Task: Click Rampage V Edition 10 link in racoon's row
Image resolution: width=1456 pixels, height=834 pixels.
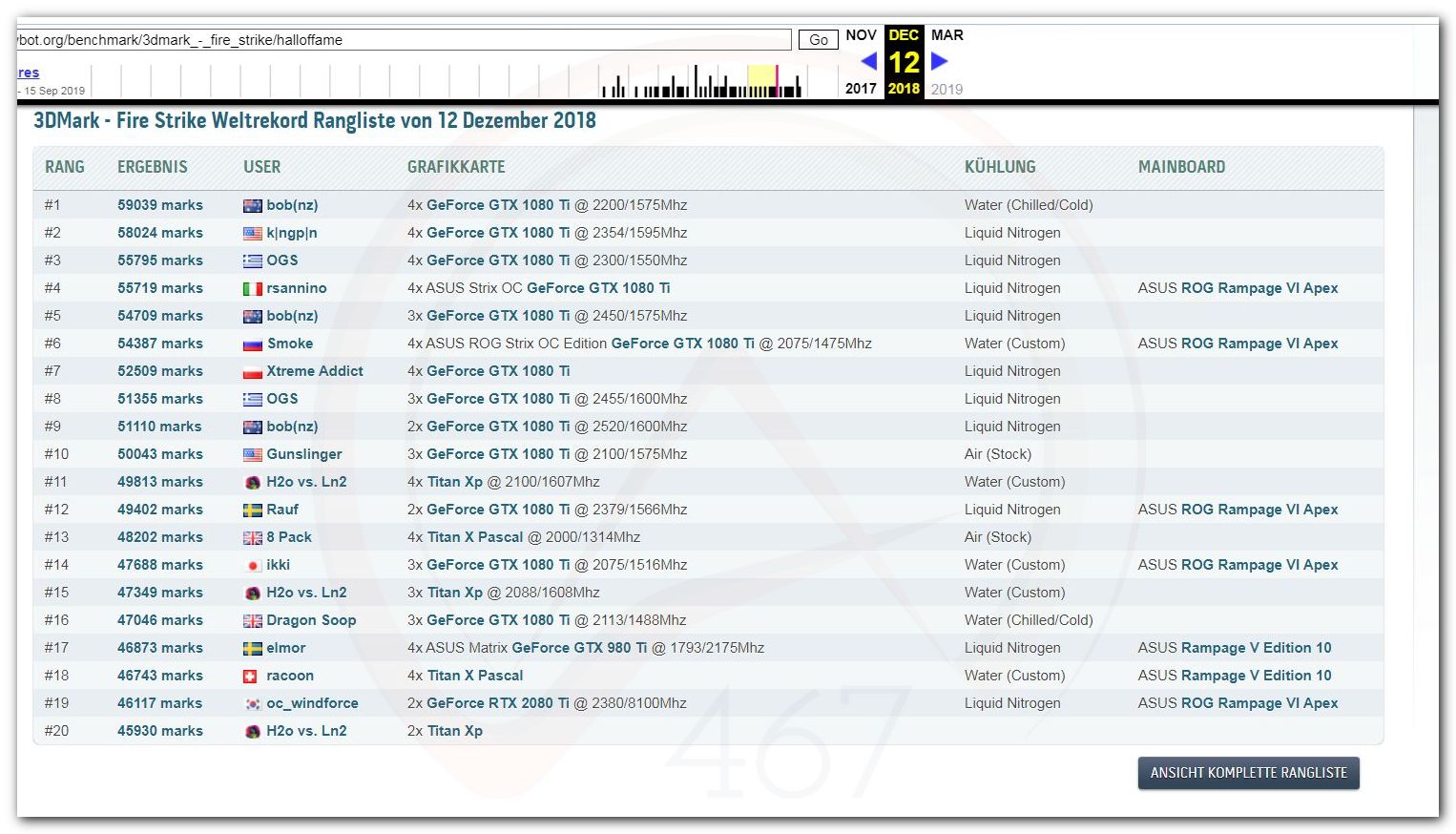Action: (1256, 676)
